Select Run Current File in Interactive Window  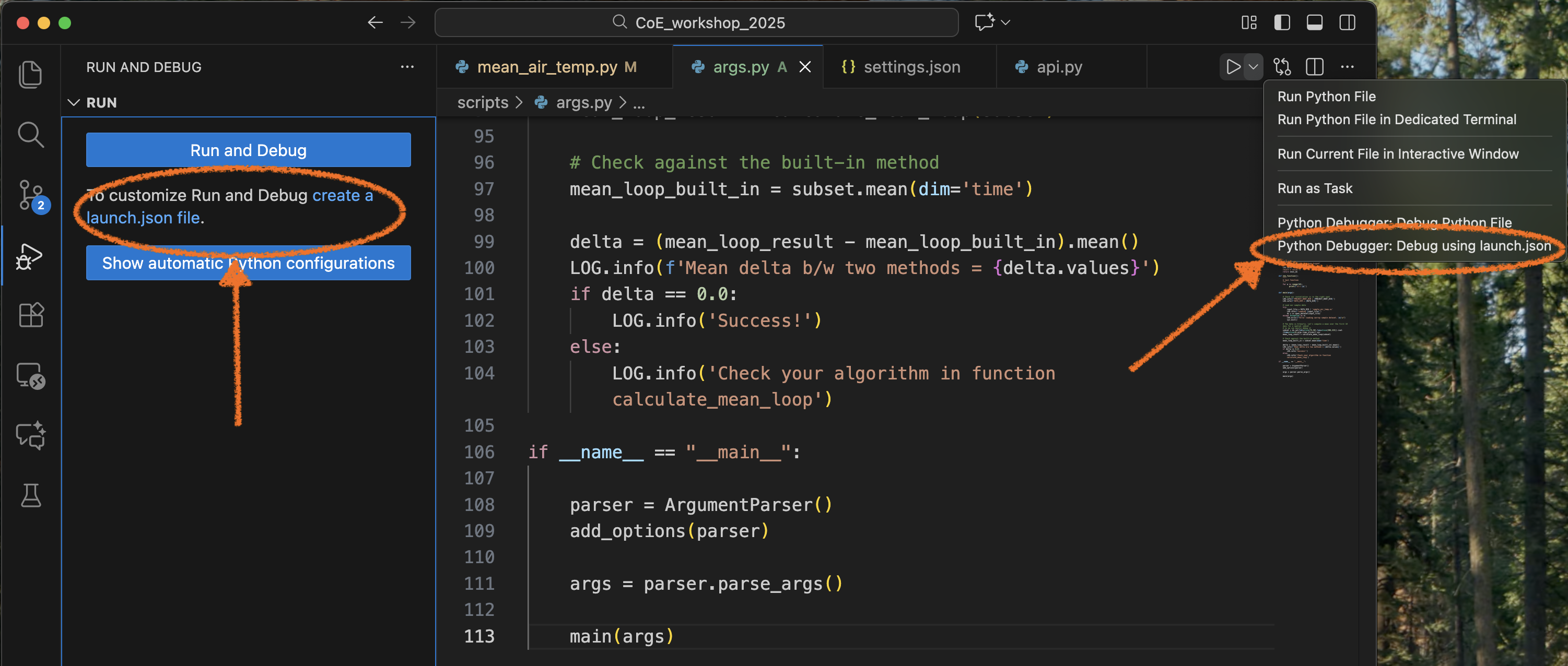pos(1398,154)
